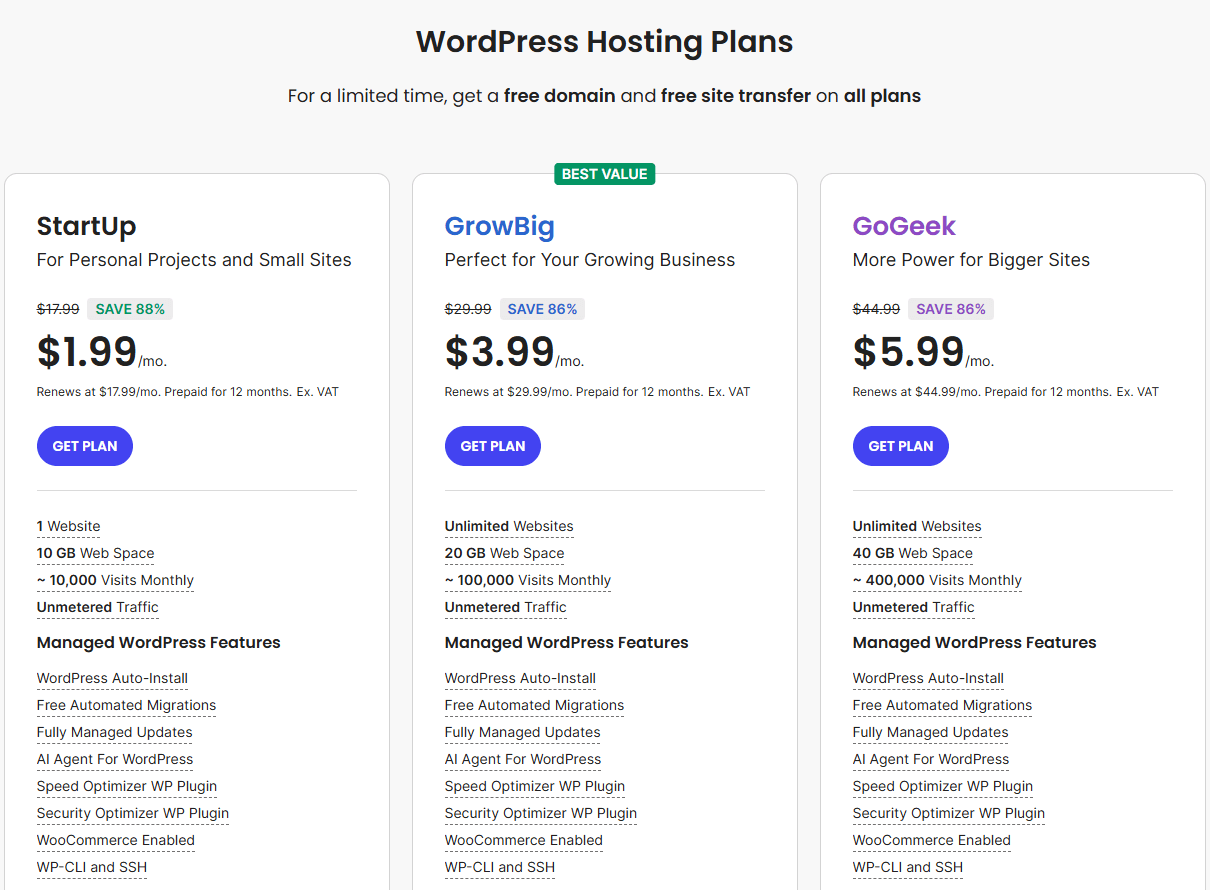This screenshot has height=890, width=1210.
Task: Click SAVE 86% badge on GrowBig
Action: point(542,309)
